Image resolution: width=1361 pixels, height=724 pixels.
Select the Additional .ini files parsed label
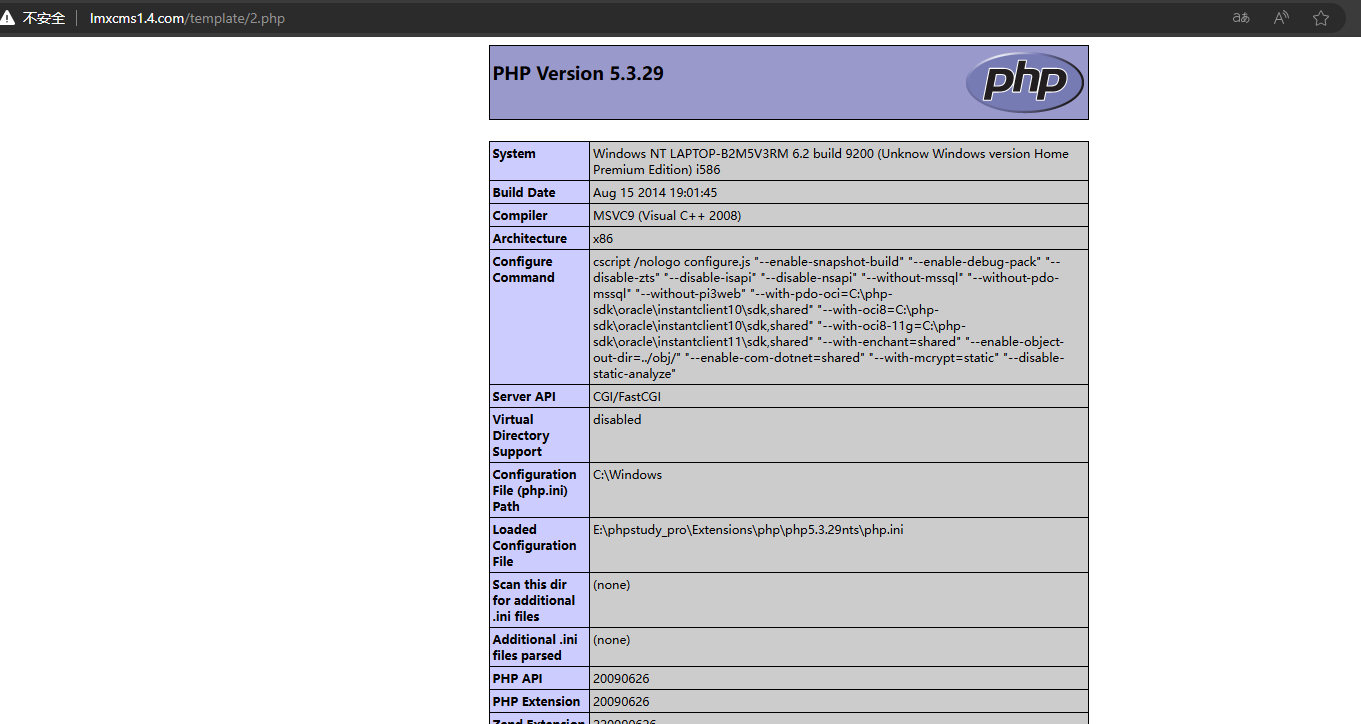535,648
